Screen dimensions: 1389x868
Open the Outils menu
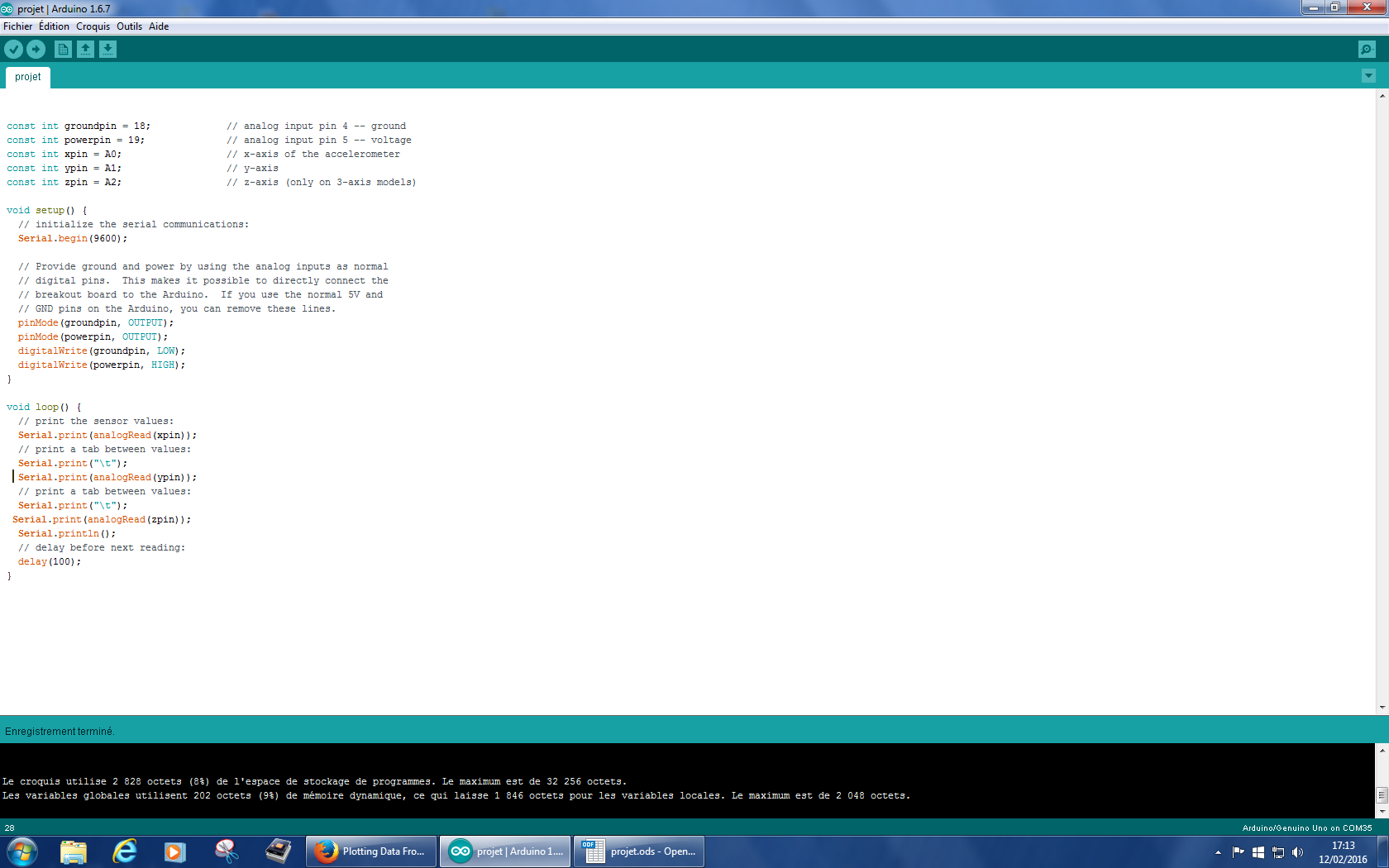click(x=129, y=26)
